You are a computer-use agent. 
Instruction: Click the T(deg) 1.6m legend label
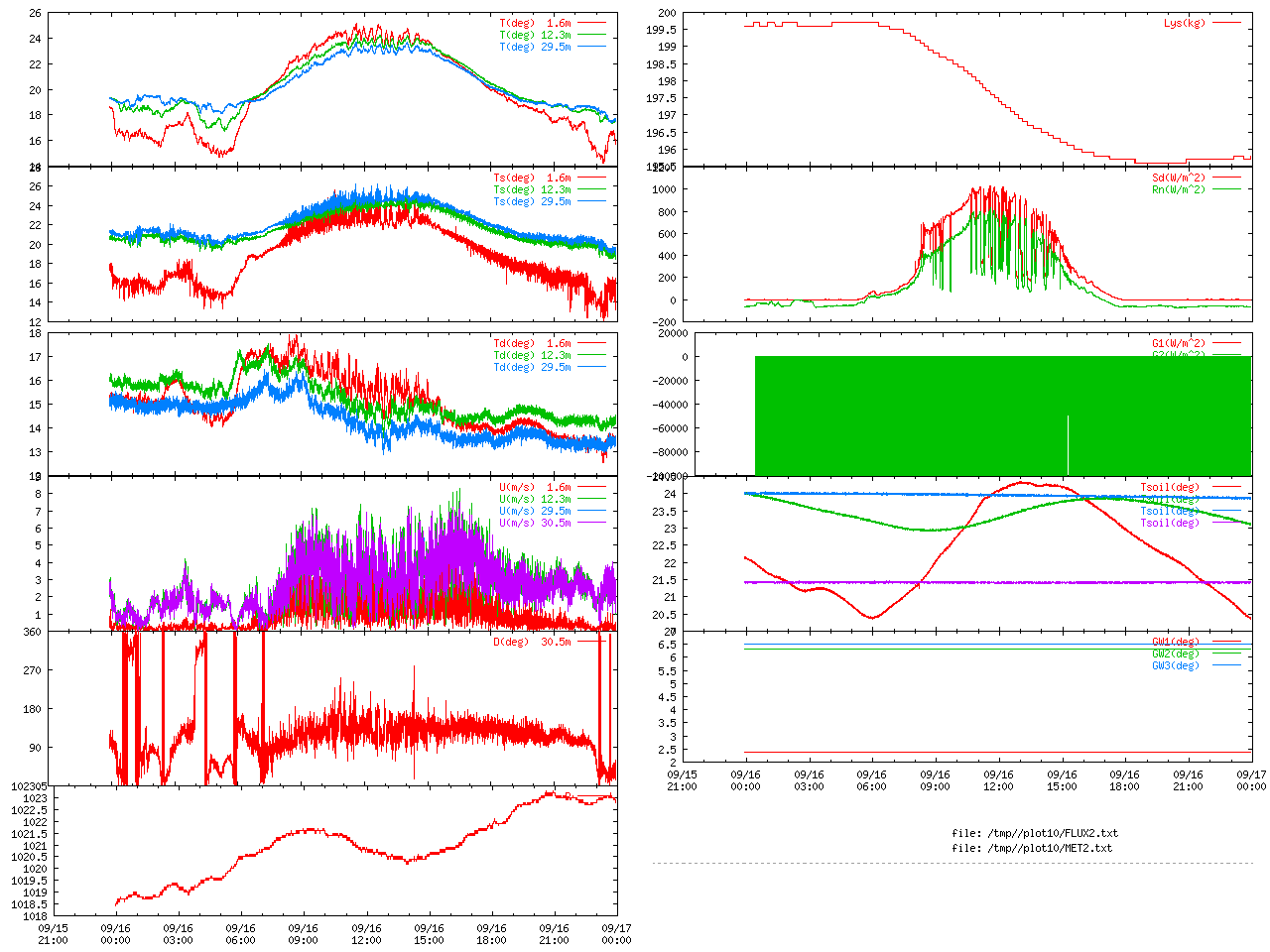tap(535, 23)
